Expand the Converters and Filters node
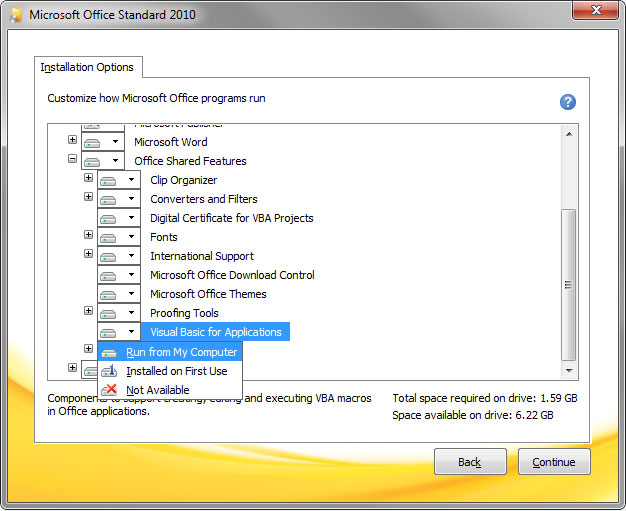 pyautogui.click(x=88, y=196)
